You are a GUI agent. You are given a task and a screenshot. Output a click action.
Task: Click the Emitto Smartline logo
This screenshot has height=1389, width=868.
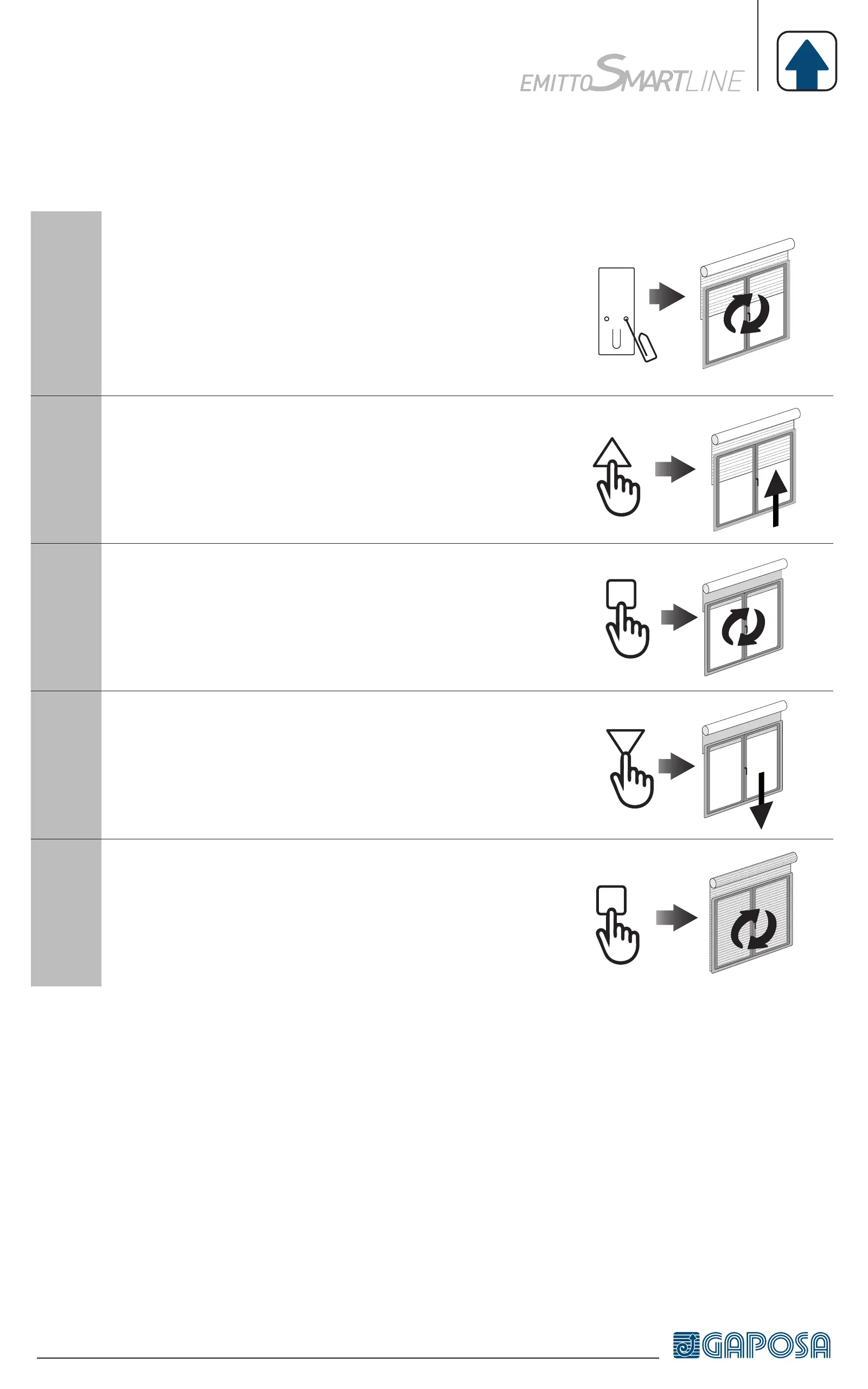pyautogui.click(x=632, y=73)
